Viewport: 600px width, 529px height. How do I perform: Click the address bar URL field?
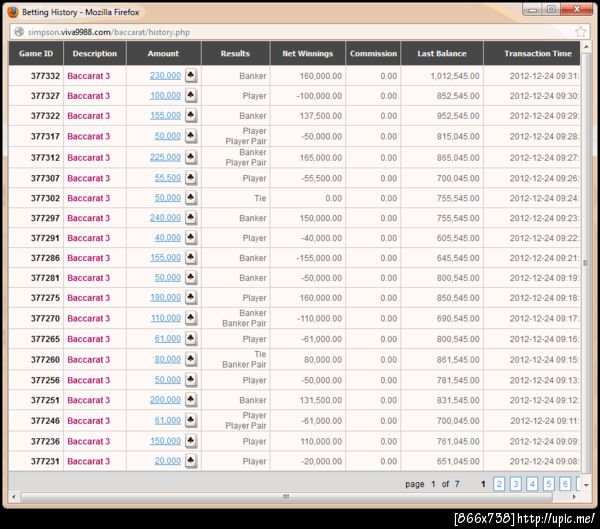[298, 32]
